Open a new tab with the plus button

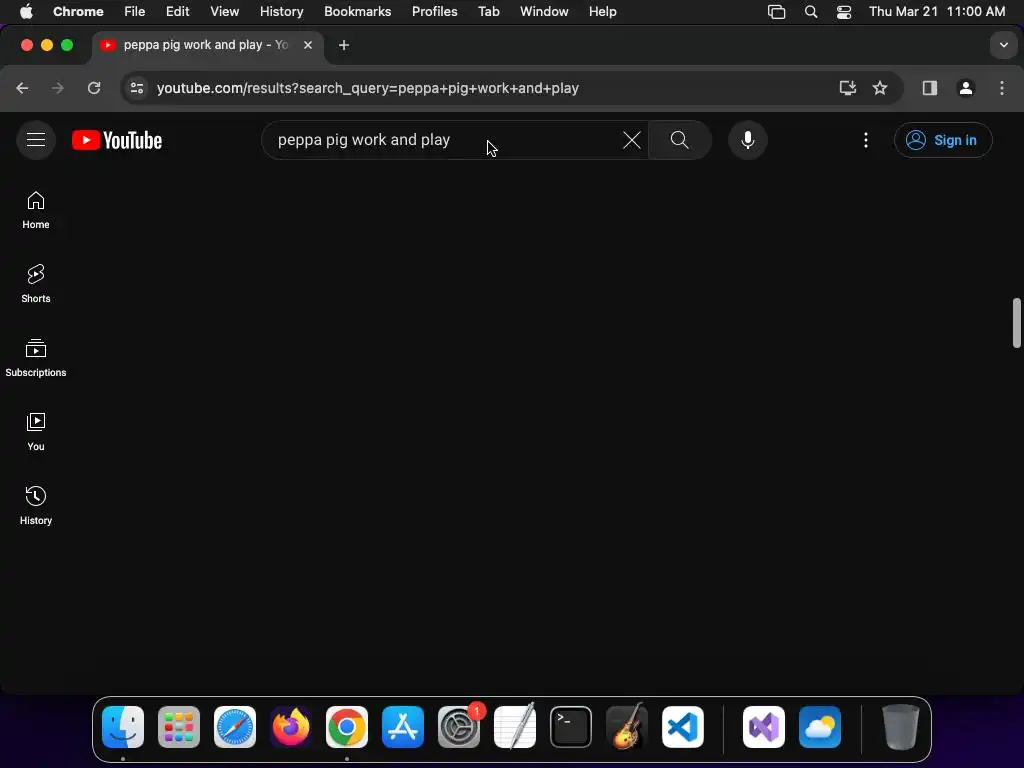click(344, 45)
